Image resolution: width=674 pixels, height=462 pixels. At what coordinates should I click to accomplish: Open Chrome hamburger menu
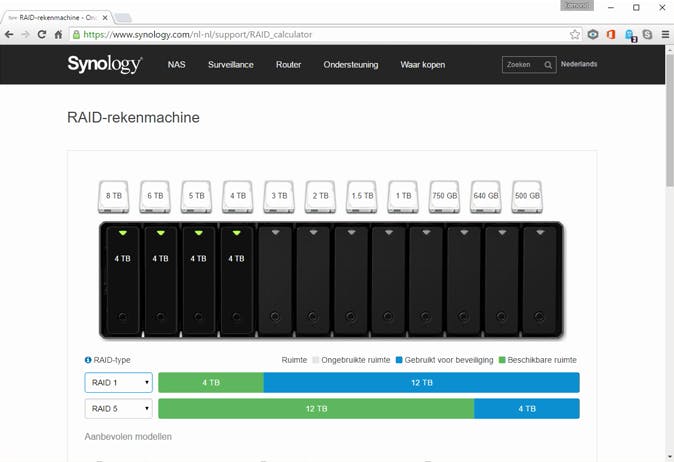pyautogui.click(x=665, y=34)
